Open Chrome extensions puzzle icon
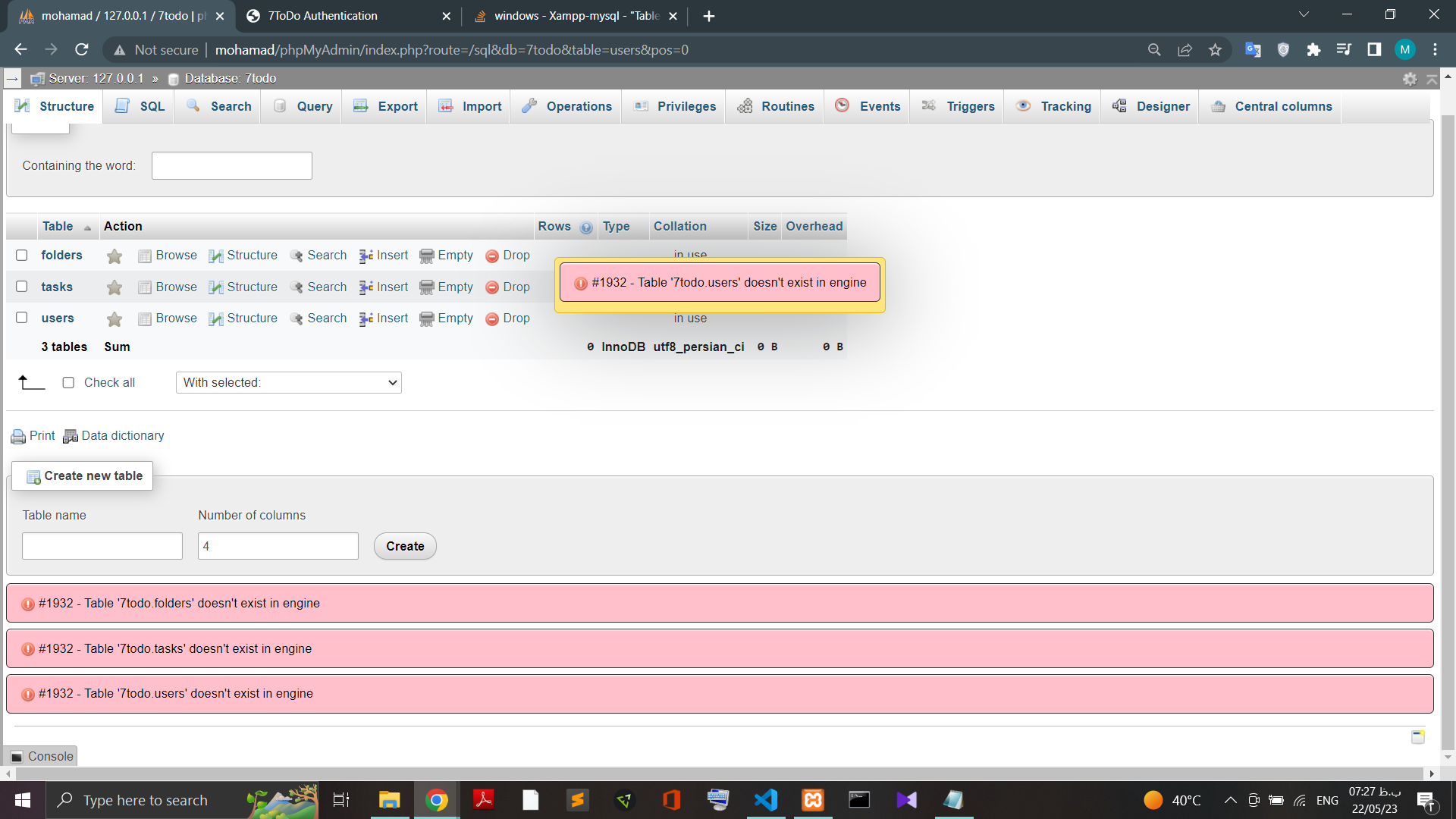1456x819 pixels. [x=1313, y=50]
